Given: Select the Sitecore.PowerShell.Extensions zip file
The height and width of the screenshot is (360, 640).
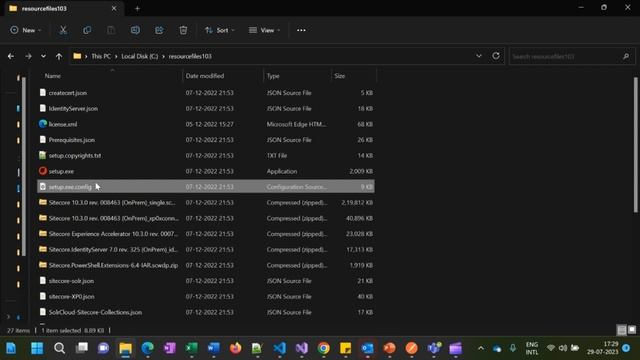Looking at the screenshot, I should [x=206, y=265].
